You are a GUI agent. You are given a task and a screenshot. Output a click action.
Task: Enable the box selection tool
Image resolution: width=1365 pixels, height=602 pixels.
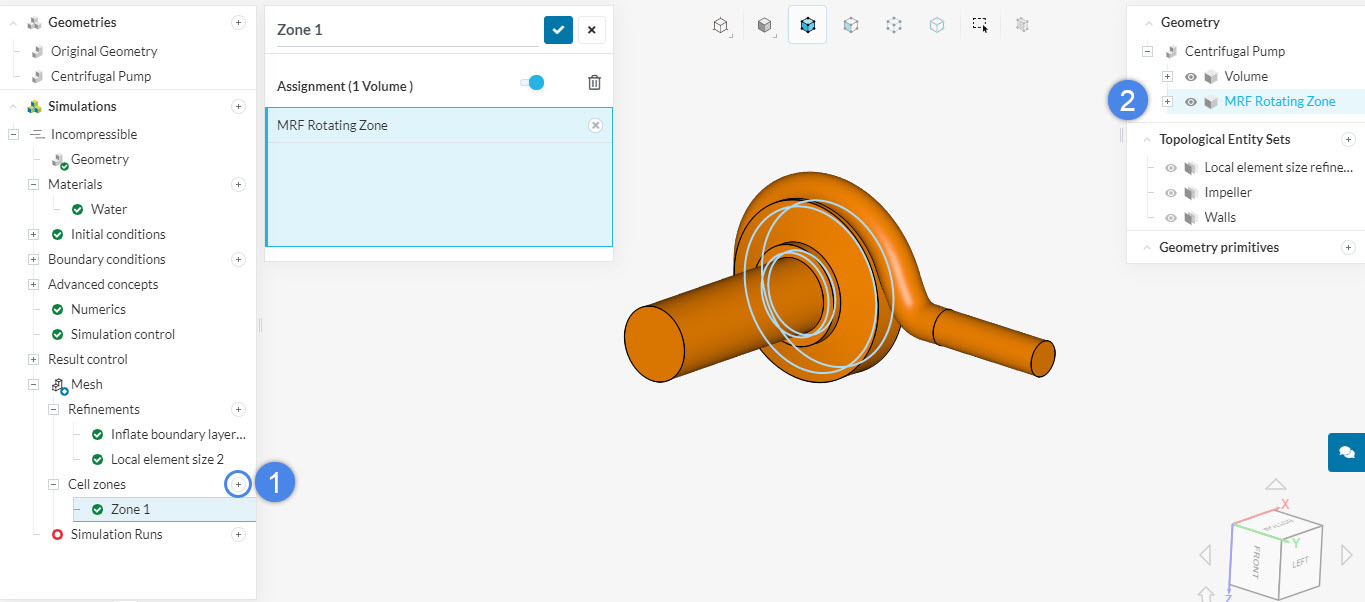(x=980, y=26)
